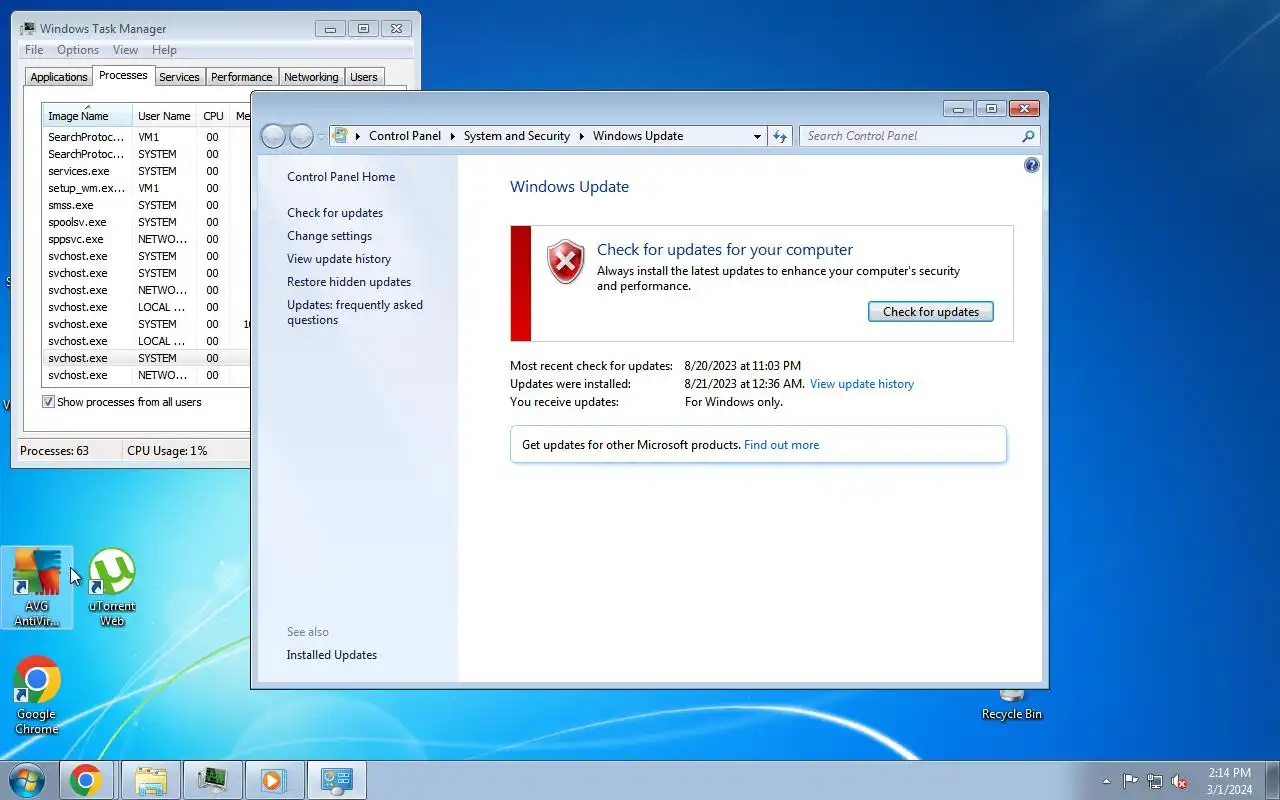The height and width of the screenshot is (800, 1280).
Task: Open Change settings sidebar link
Action: pyautogui.click(x=329, y=236)
